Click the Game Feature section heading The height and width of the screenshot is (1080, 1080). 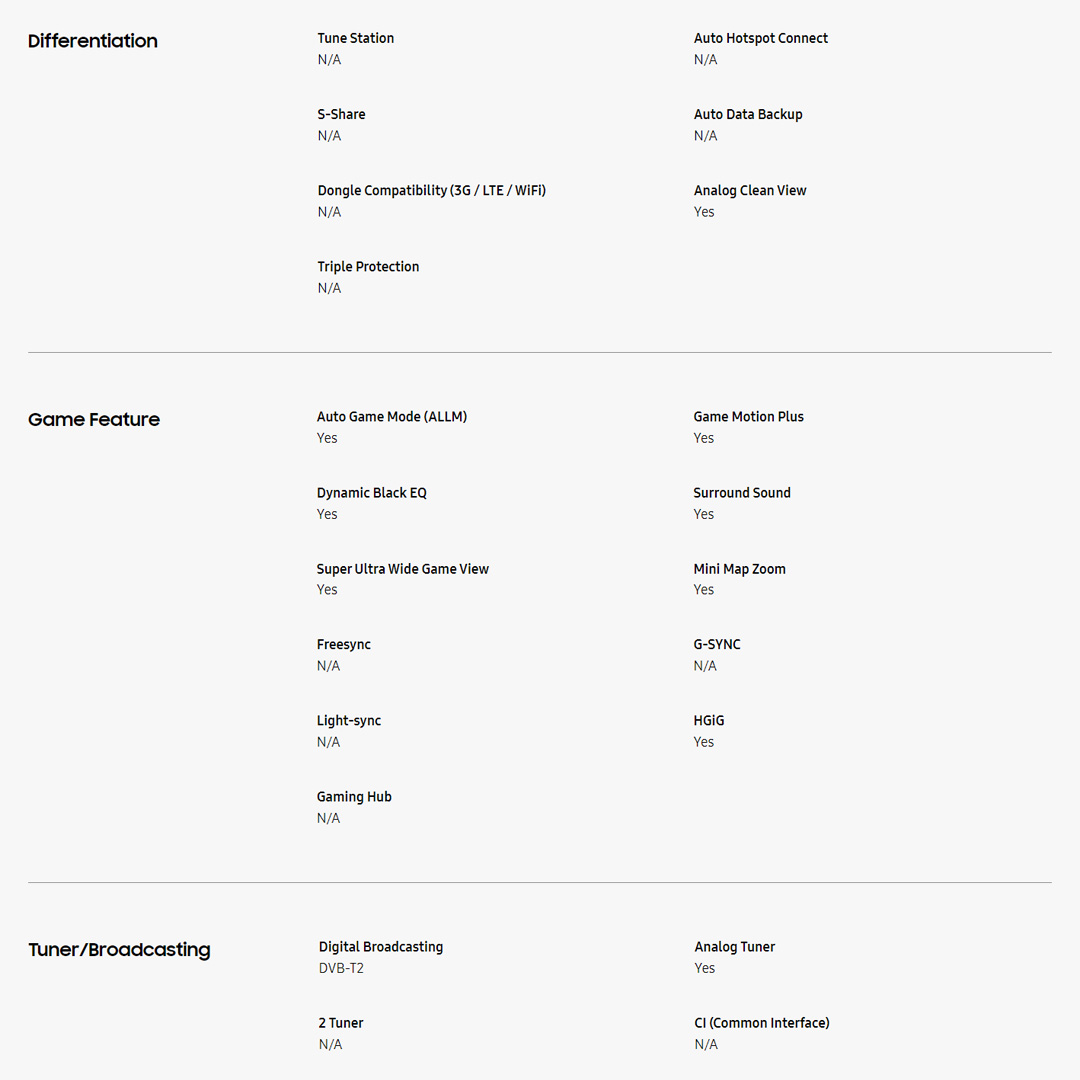pos(94,420)
